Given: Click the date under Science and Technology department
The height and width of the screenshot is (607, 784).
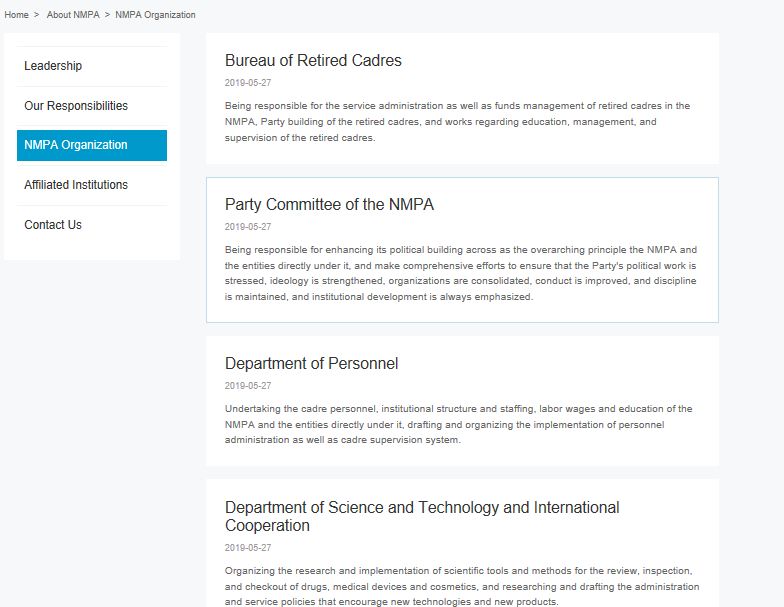Looking at the screenshot, I should click(x=248, y=548).
